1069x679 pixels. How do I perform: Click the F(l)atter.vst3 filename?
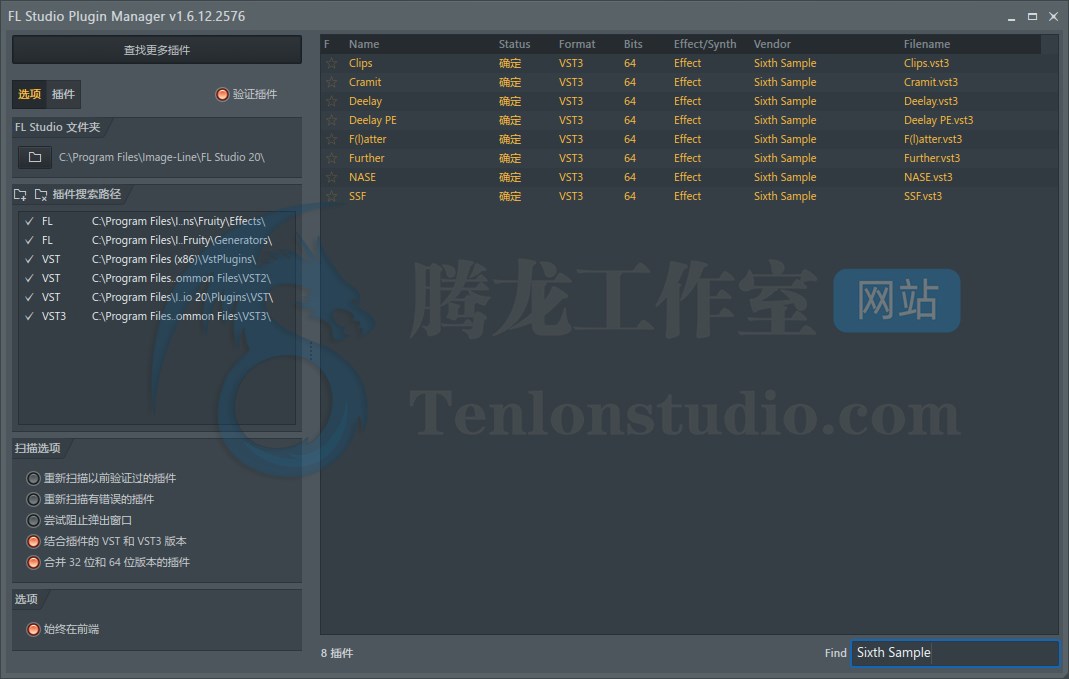point(933,140)
